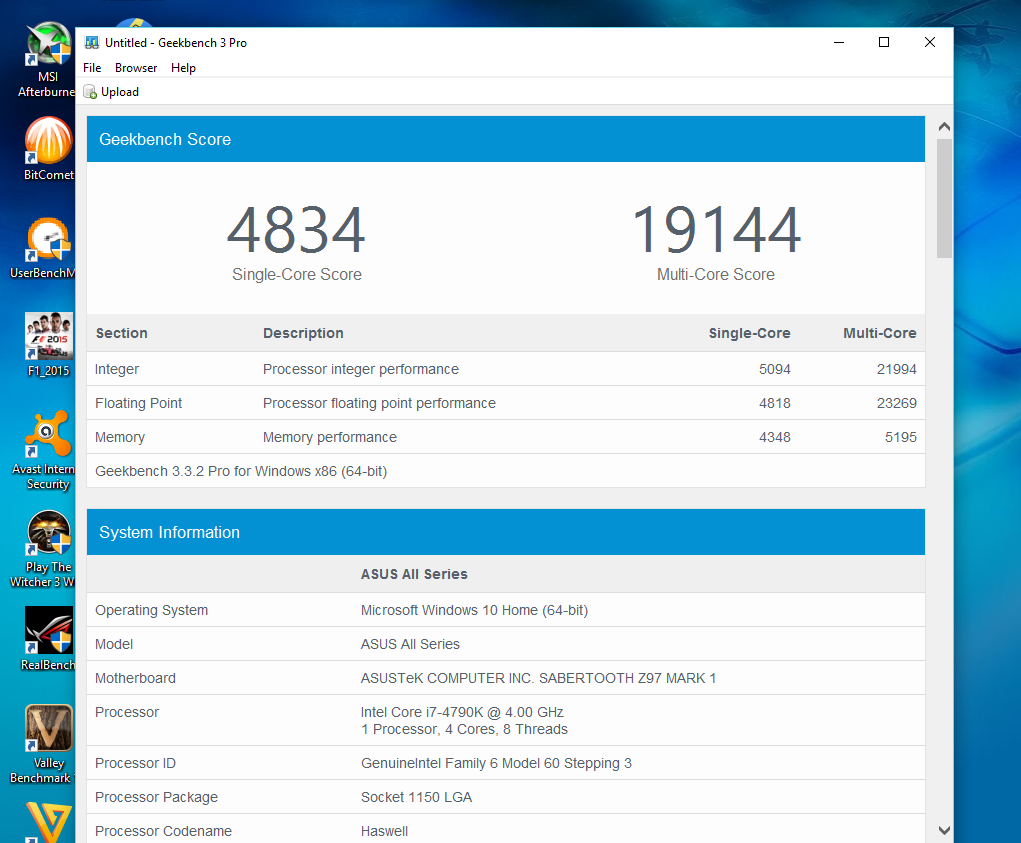Viewport: 1021px width, 843px height.
Task: Click the Geekbench app icon in title bar
Action: 92,43
